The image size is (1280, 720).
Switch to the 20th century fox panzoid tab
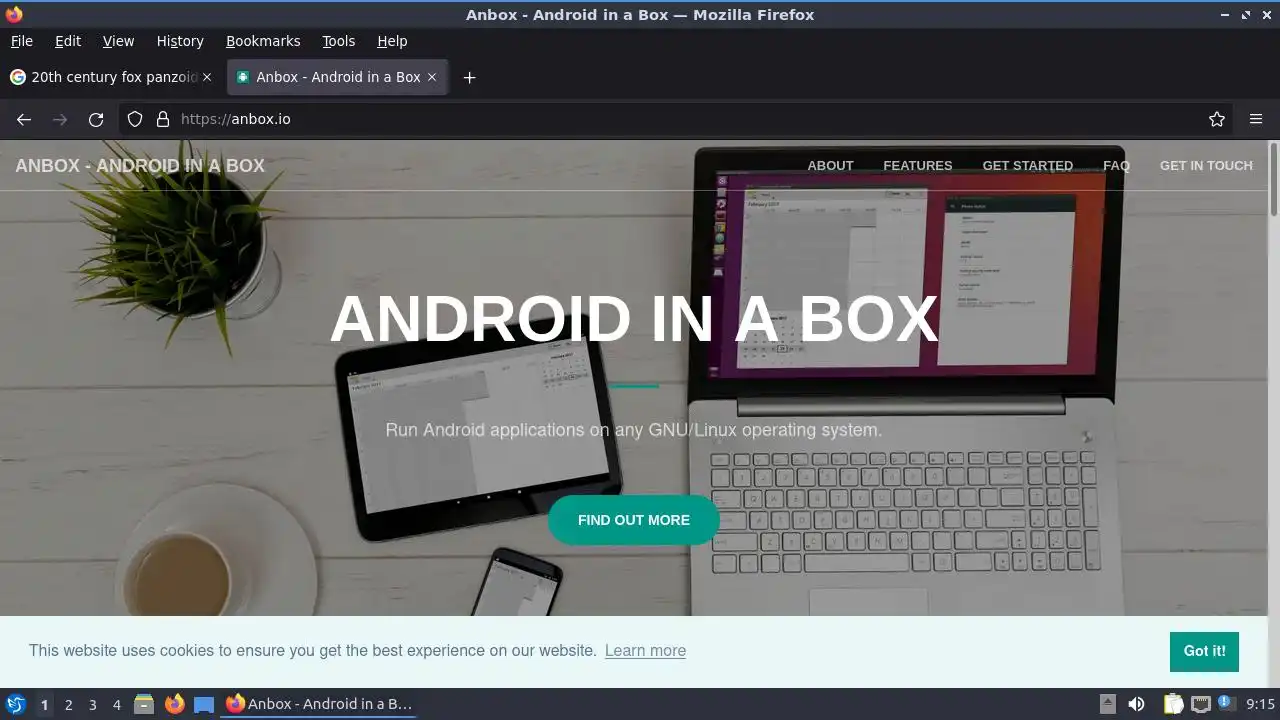point(111,77)
